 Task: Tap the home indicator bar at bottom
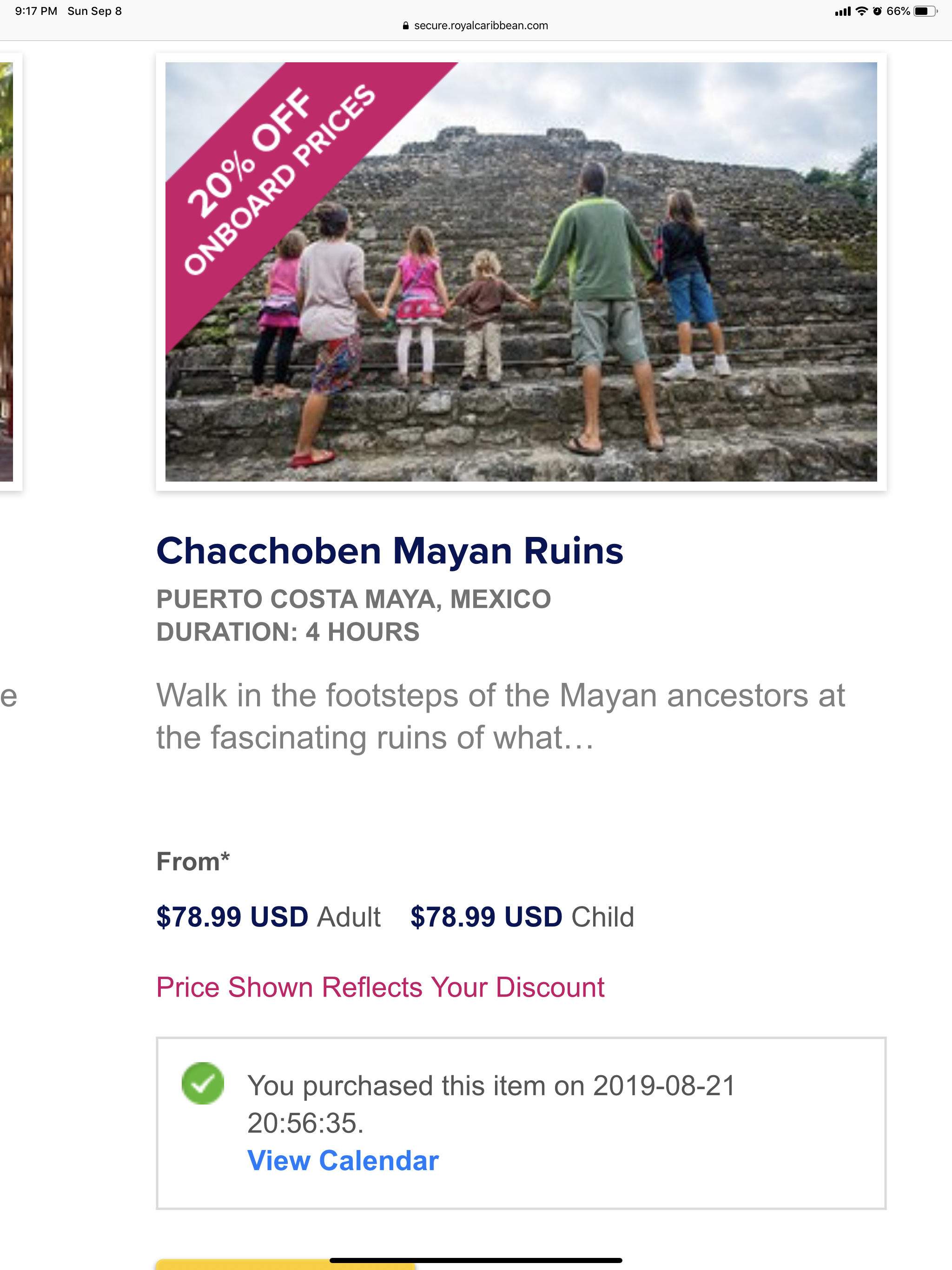click(476, 1261)
